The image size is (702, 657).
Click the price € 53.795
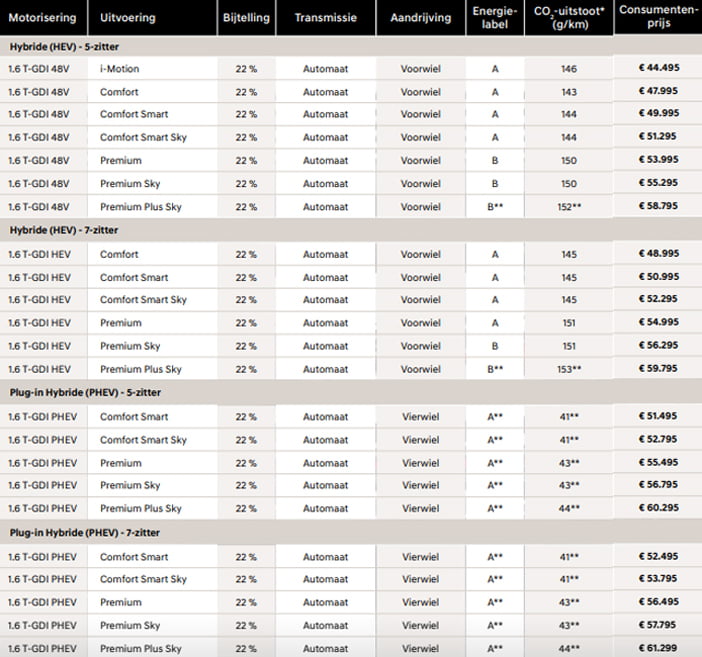click(658, 579)
